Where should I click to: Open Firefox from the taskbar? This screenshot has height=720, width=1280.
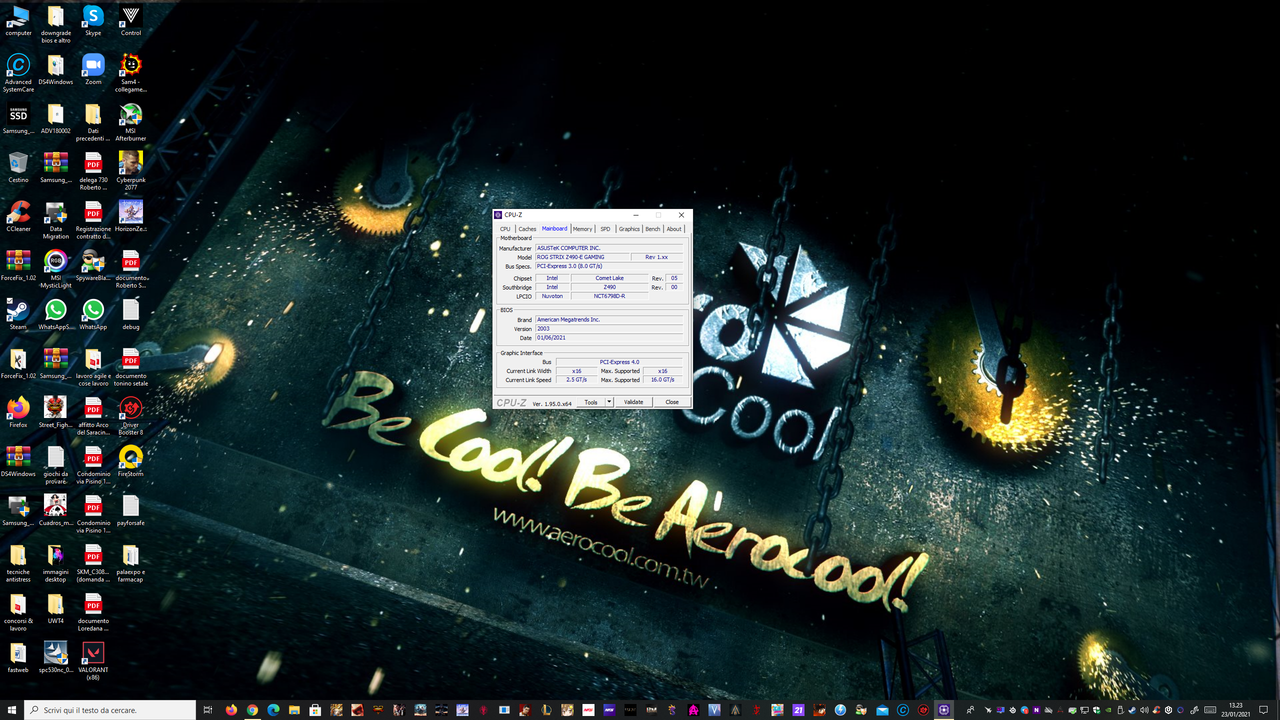click(231, 710)
